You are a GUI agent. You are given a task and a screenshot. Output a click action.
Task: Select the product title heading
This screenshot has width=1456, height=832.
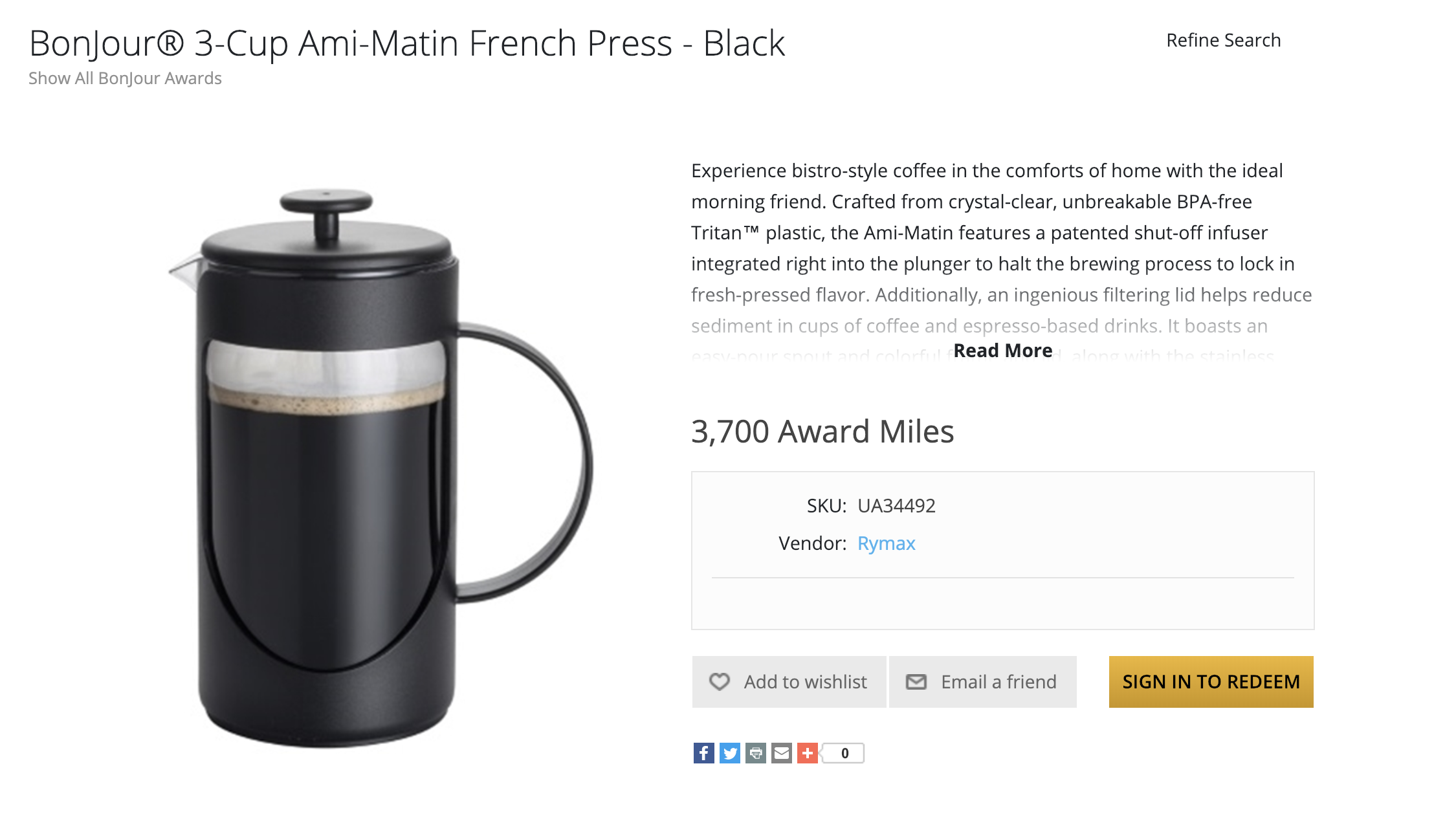406,43
